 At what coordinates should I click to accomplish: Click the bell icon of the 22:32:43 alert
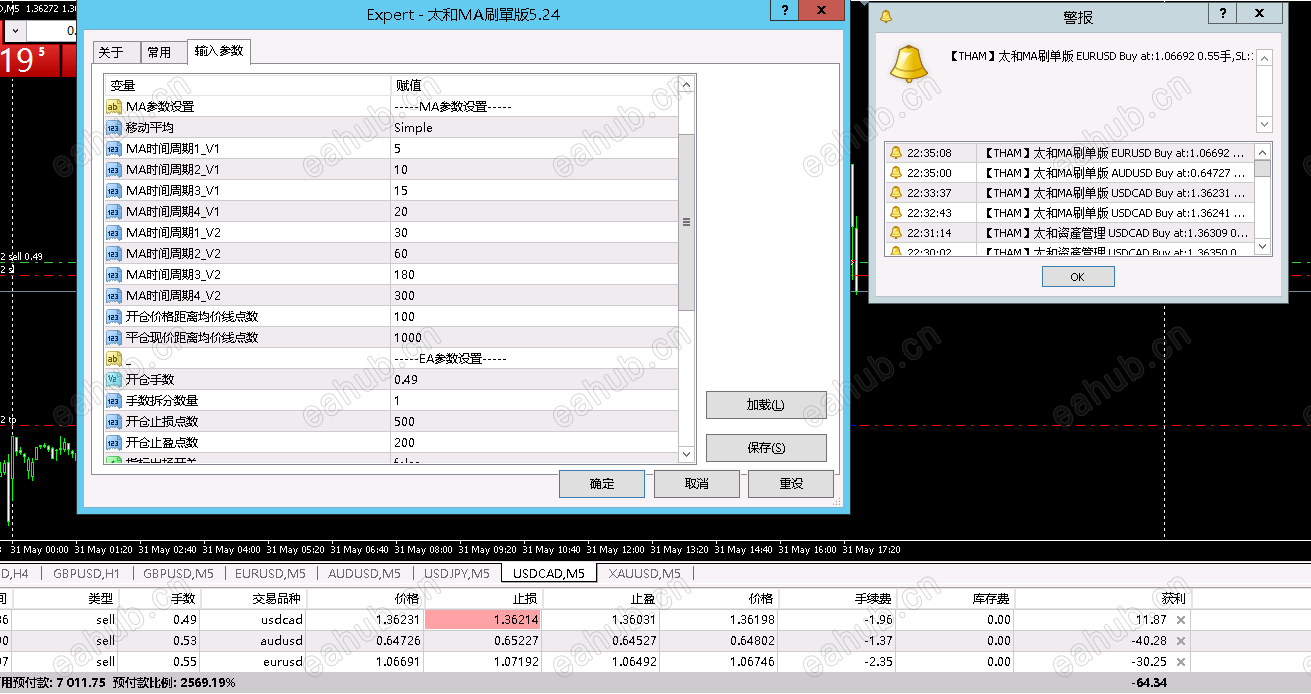coord(896,213)
